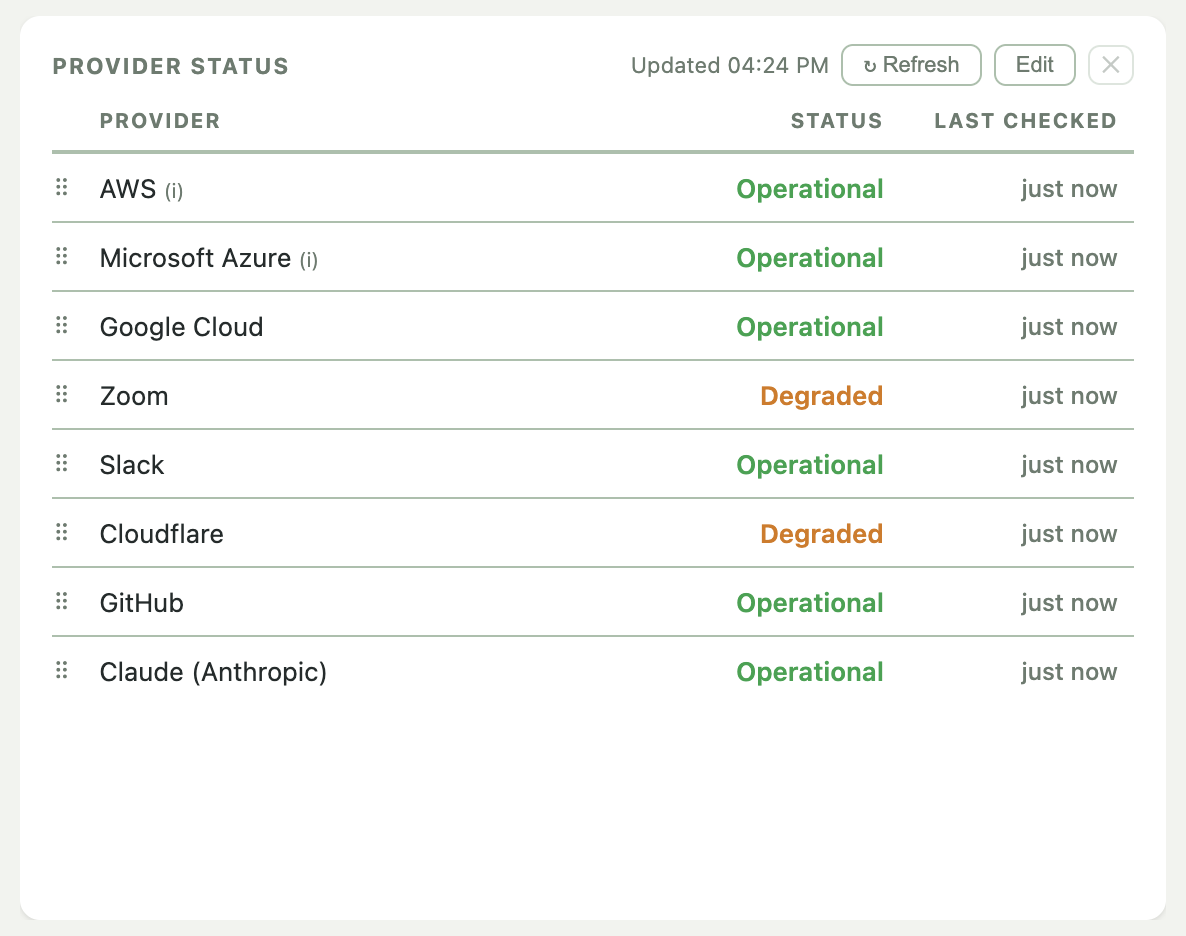Select the Claude (Anthropic) provider name
Viewport: 1186px width, 936px height.
(x=213, y=672)
